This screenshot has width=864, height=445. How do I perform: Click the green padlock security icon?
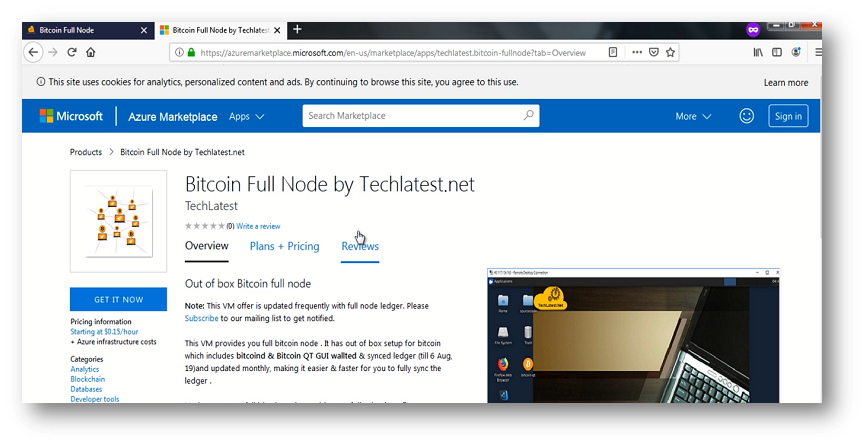click(x=191, y=52)
